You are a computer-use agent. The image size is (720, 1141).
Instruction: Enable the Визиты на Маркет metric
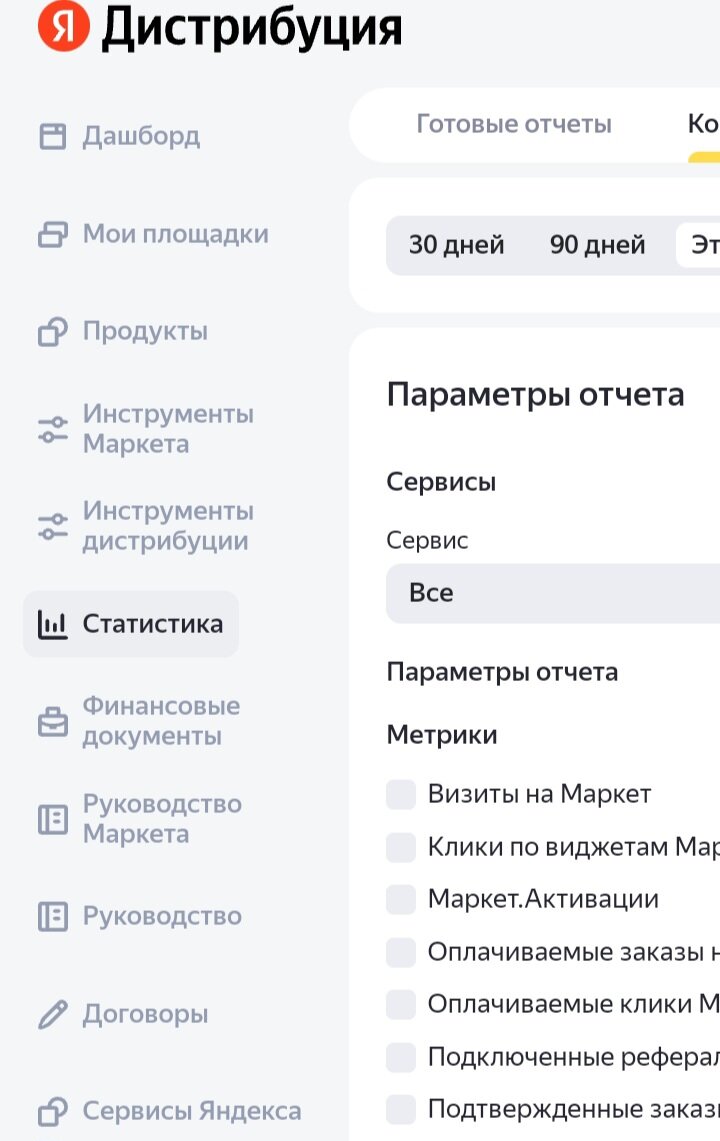pyautogui.click(x=399, y=793)
